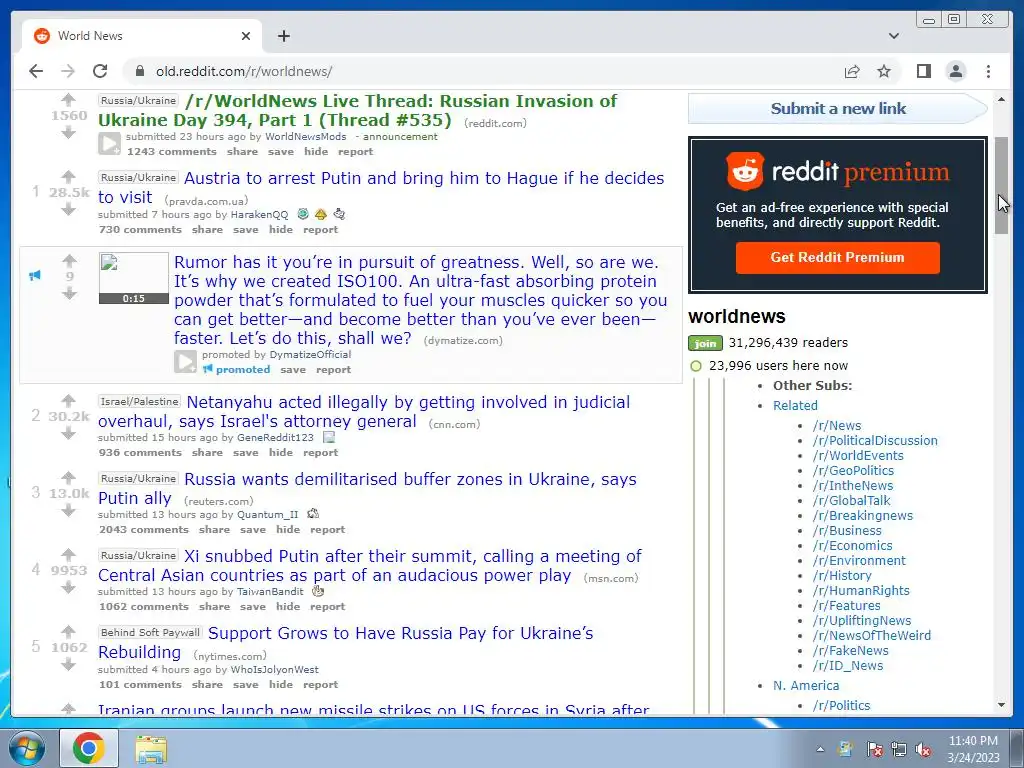Click the Israel/Palestine flair tag

tap(139, 401)
